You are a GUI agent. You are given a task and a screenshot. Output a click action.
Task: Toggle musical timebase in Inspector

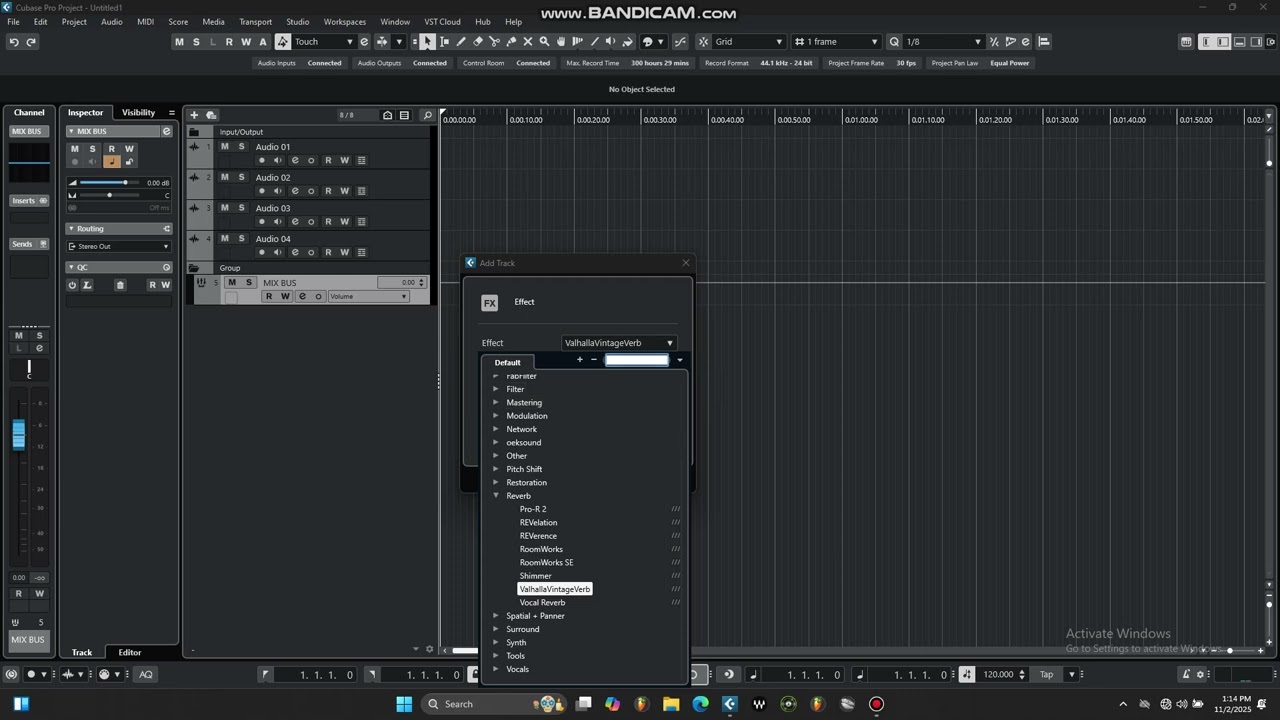click(x=111, y=162)
